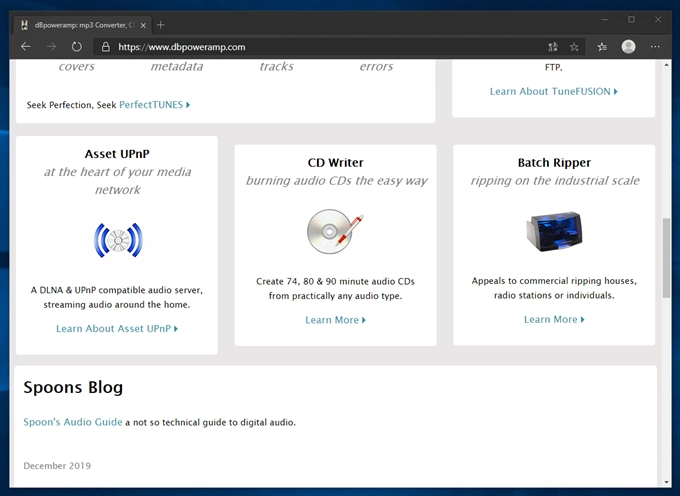This screenshot has height=496, width=680.
Task: Click the dBpoweramp tab favicon
Action: [x=25, y=25]
